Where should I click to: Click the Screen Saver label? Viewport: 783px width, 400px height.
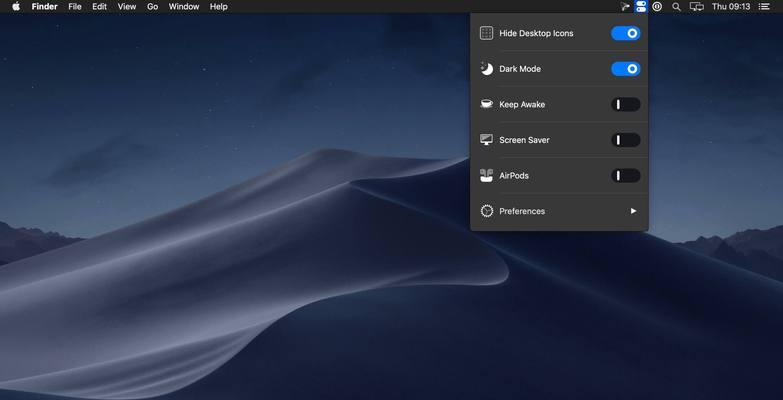pos(524,140)
